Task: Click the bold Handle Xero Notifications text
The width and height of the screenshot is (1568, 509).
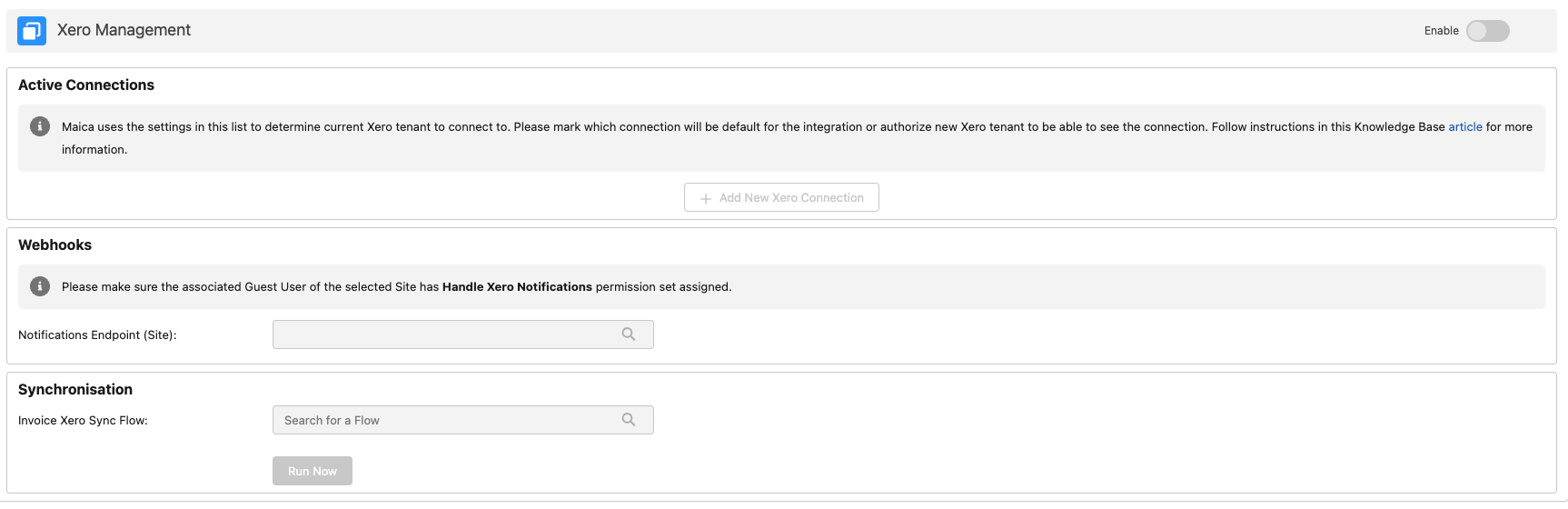Action: [x=517, y=287]
